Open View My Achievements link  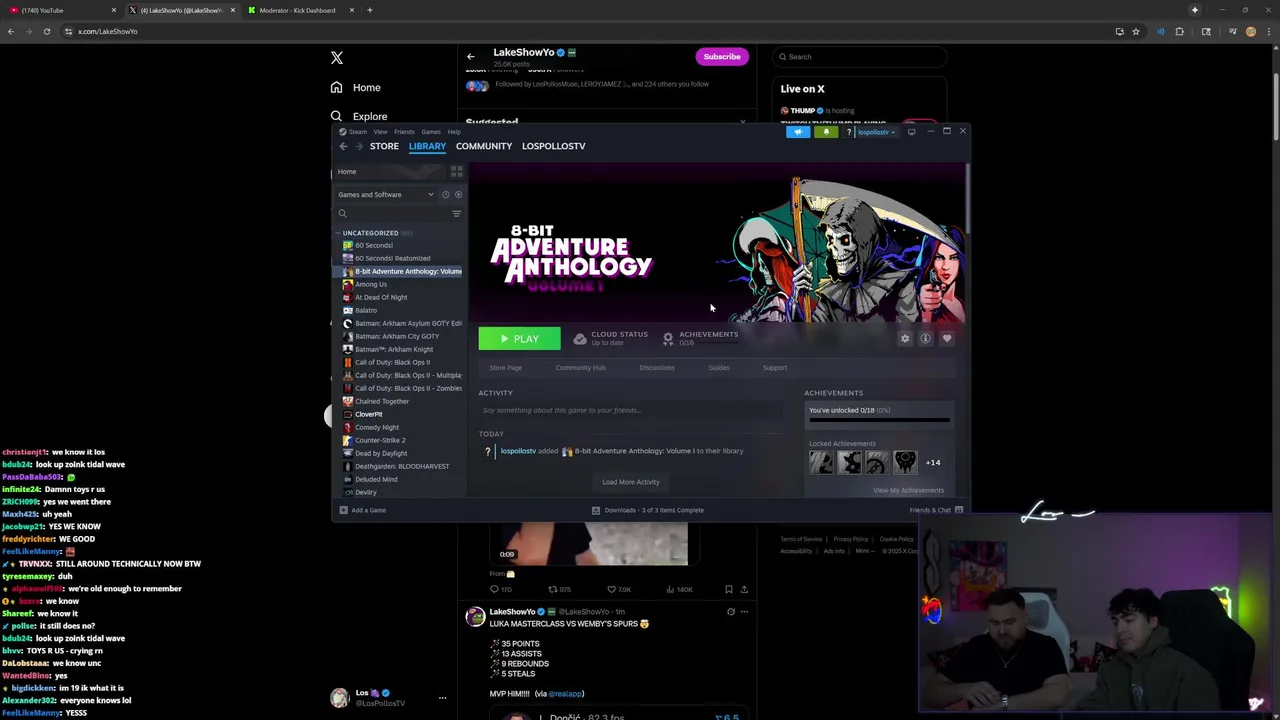point(908,490)
